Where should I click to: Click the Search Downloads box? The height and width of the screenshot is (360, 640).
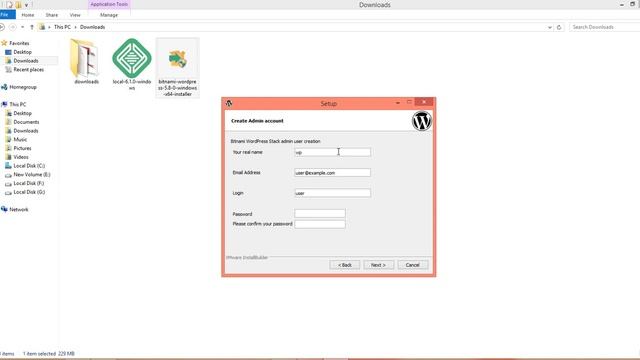coord(604,27)
